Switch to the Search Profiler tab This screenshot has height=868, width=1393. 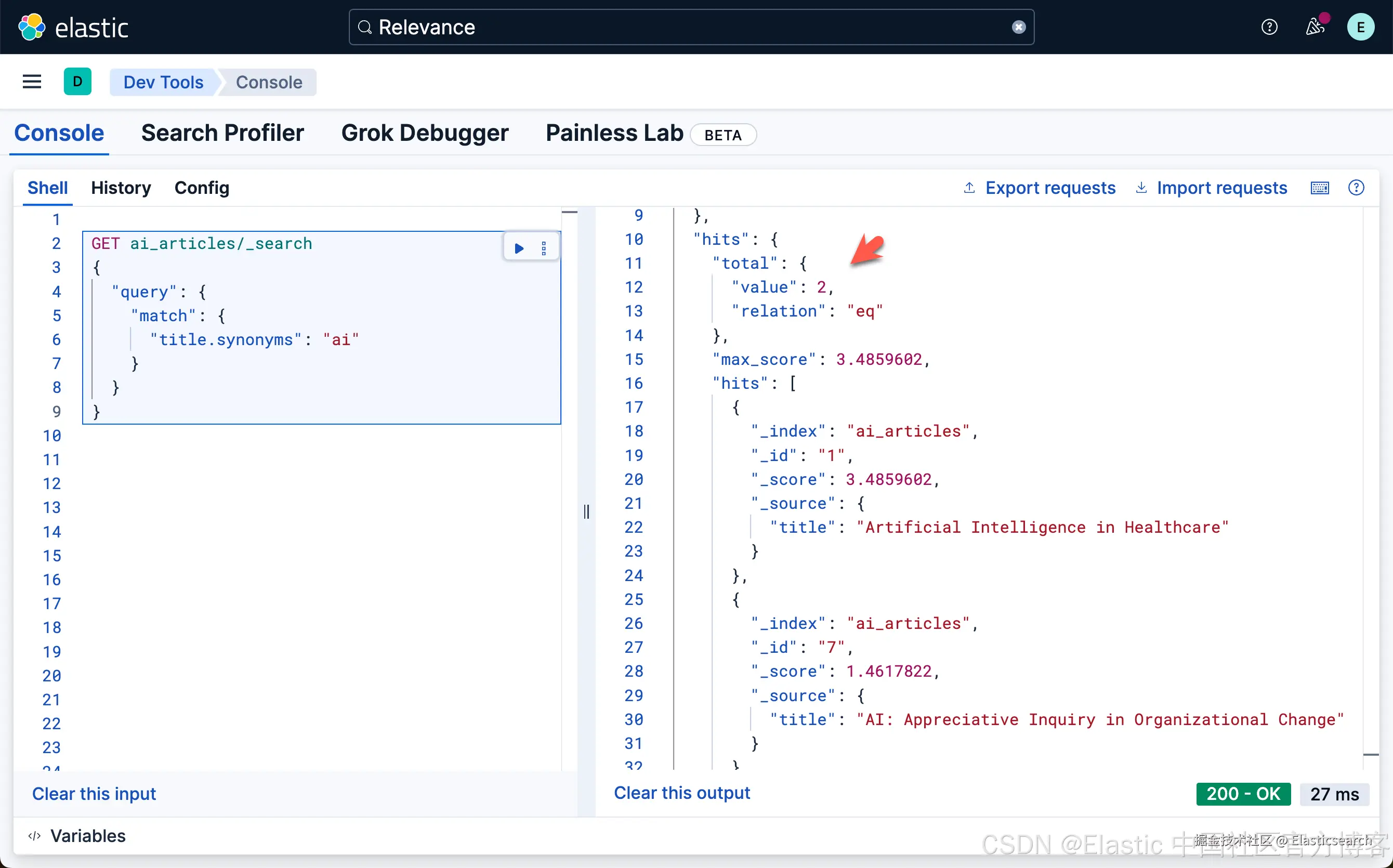click(222, 133)
